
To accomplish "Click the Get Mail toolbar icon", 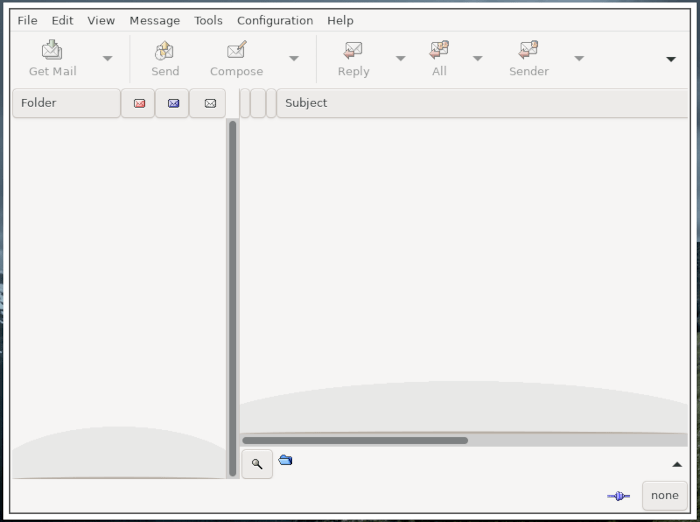I will 52,50.
